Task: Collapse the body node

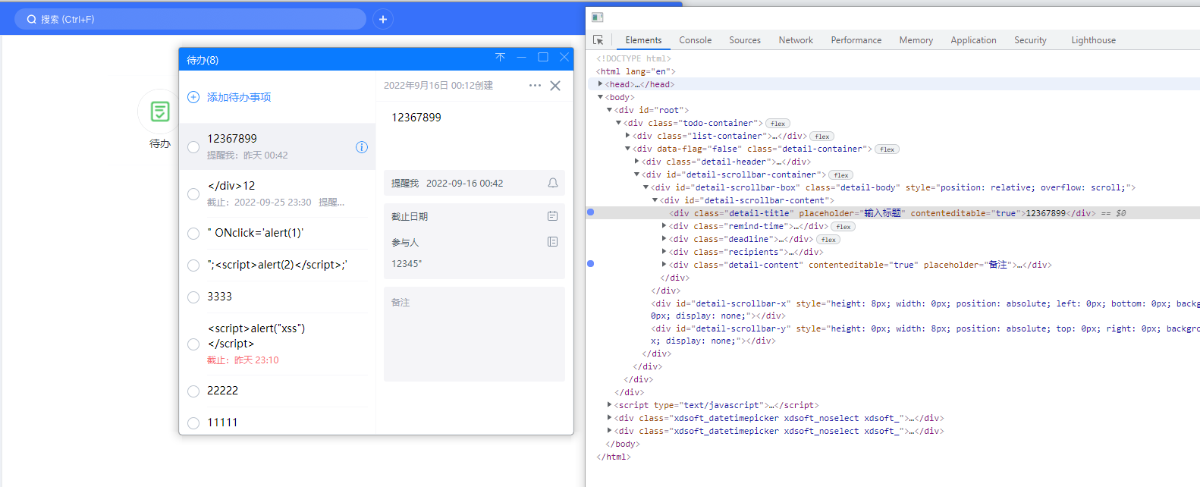Action: [x=601, y=97]
